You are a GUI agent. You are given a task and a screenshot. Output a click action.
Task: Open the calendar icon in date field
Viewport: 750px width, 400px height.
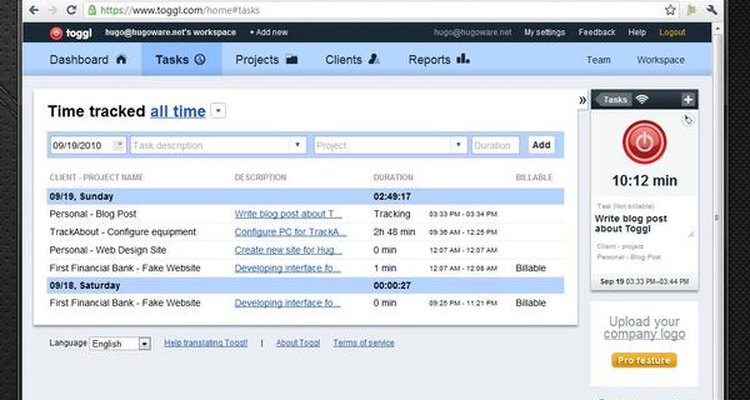(x=118, y=145)
